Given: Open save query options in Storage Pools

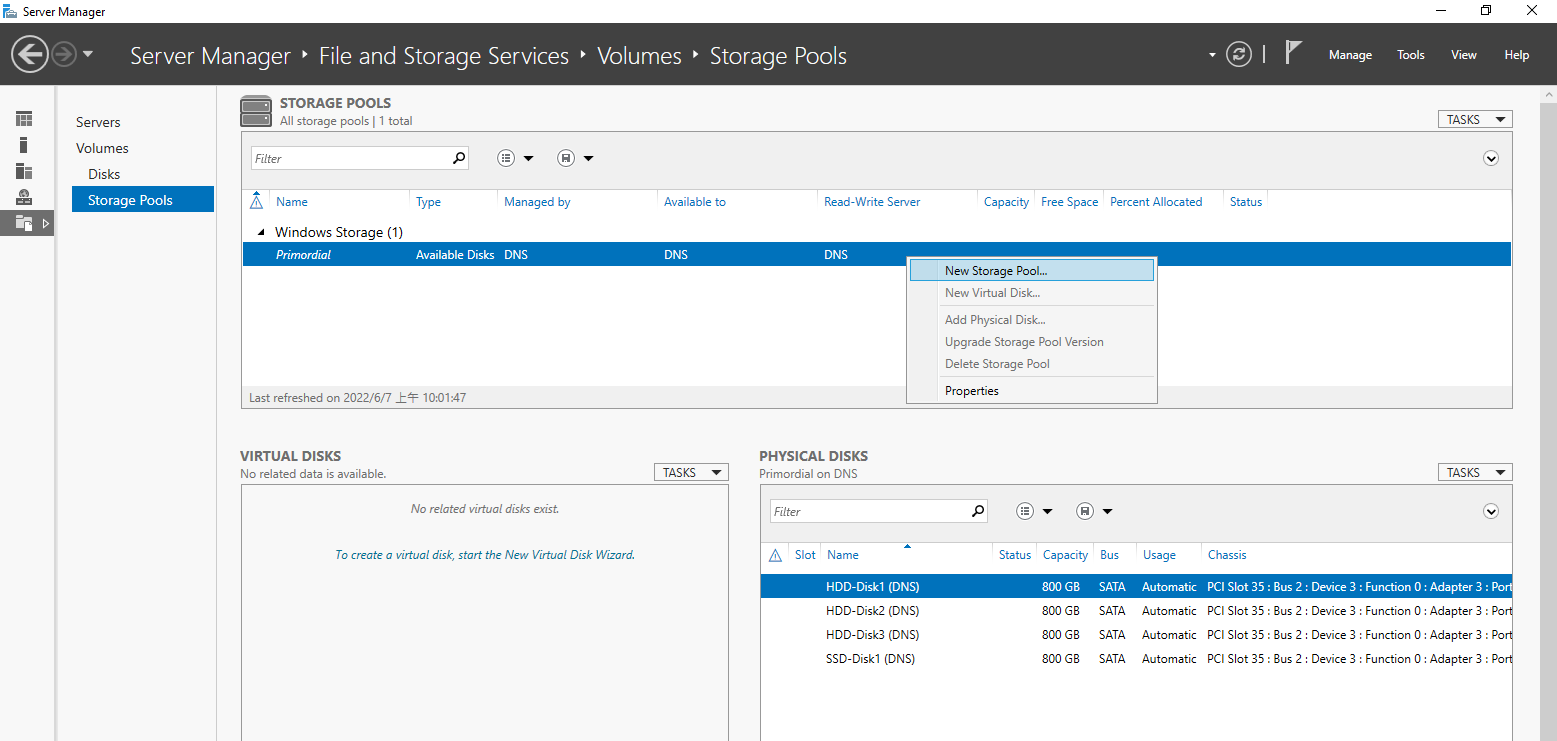Looking at the screenshot, I should [x=575, y=158].
